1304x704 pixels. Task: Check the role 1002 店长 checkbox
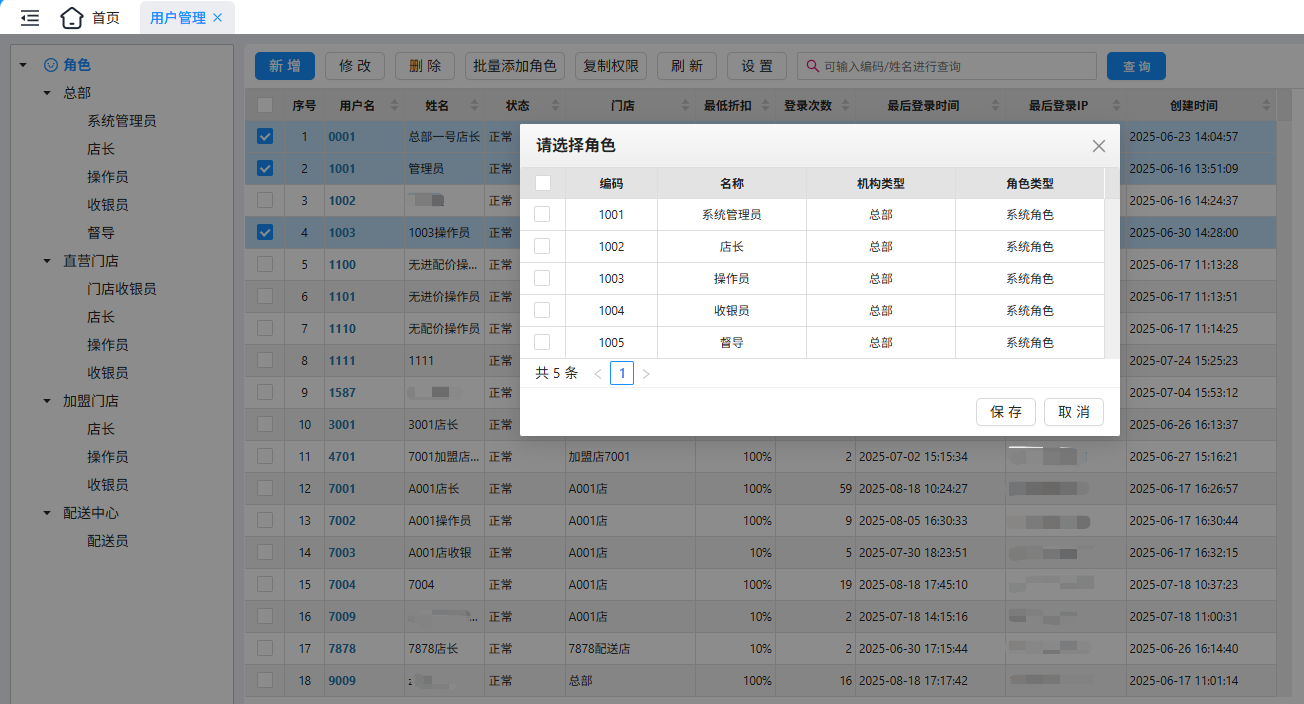(x=542, y=246)
